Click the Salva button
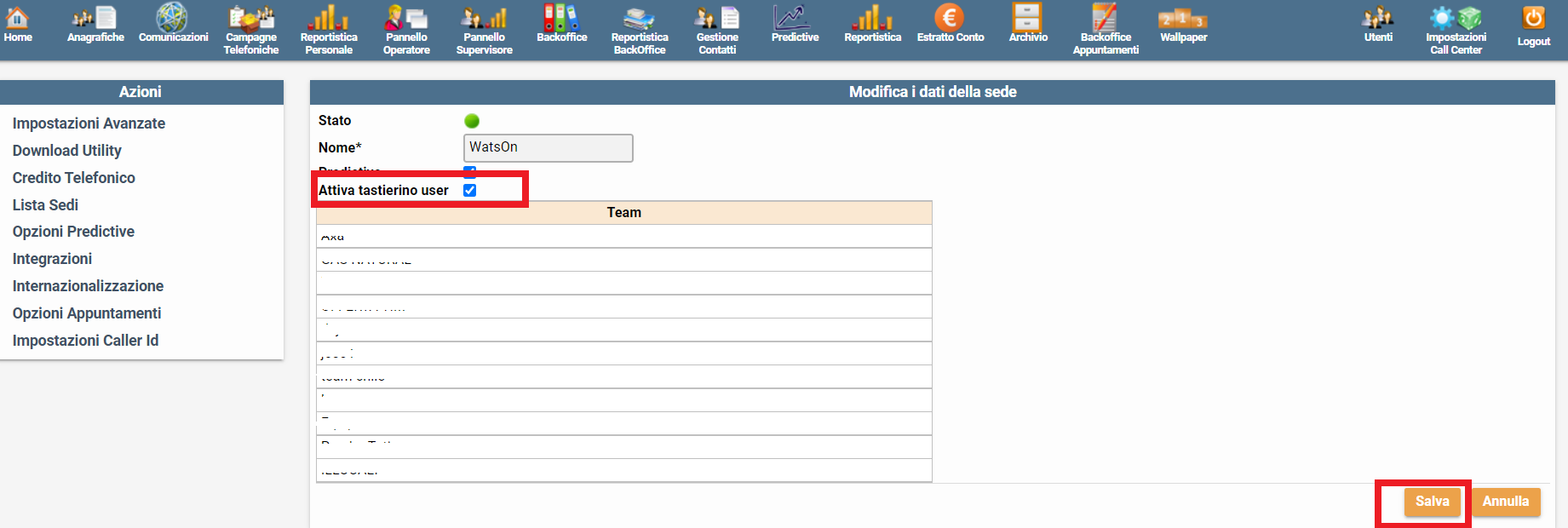Viewport: 1568px width, 528px height. pyautogui.click(x=1432, y=502)
